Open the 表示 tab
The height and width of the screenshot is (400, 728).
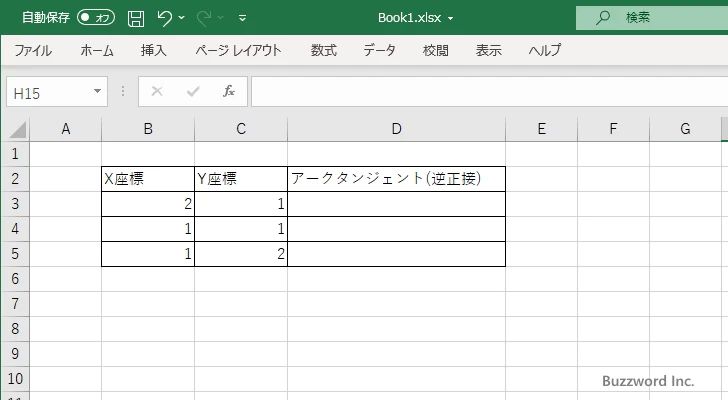point(488,50)
